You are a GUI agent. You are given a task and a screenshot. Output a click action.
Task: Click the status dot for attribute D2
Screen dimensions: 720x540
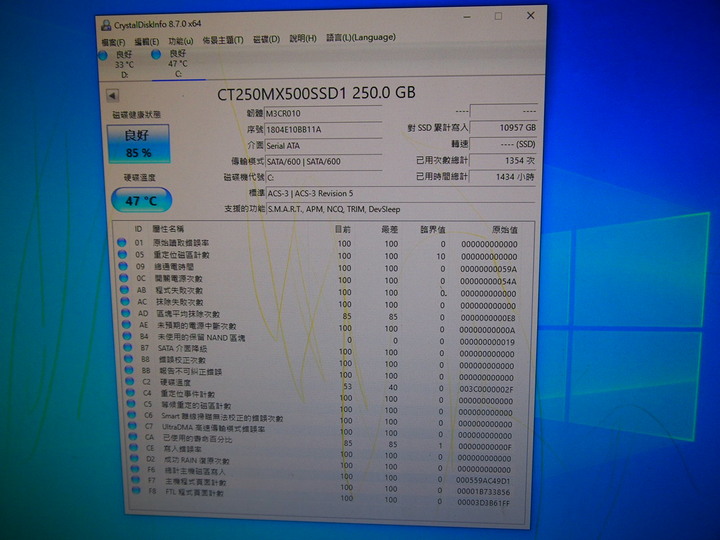134,458
